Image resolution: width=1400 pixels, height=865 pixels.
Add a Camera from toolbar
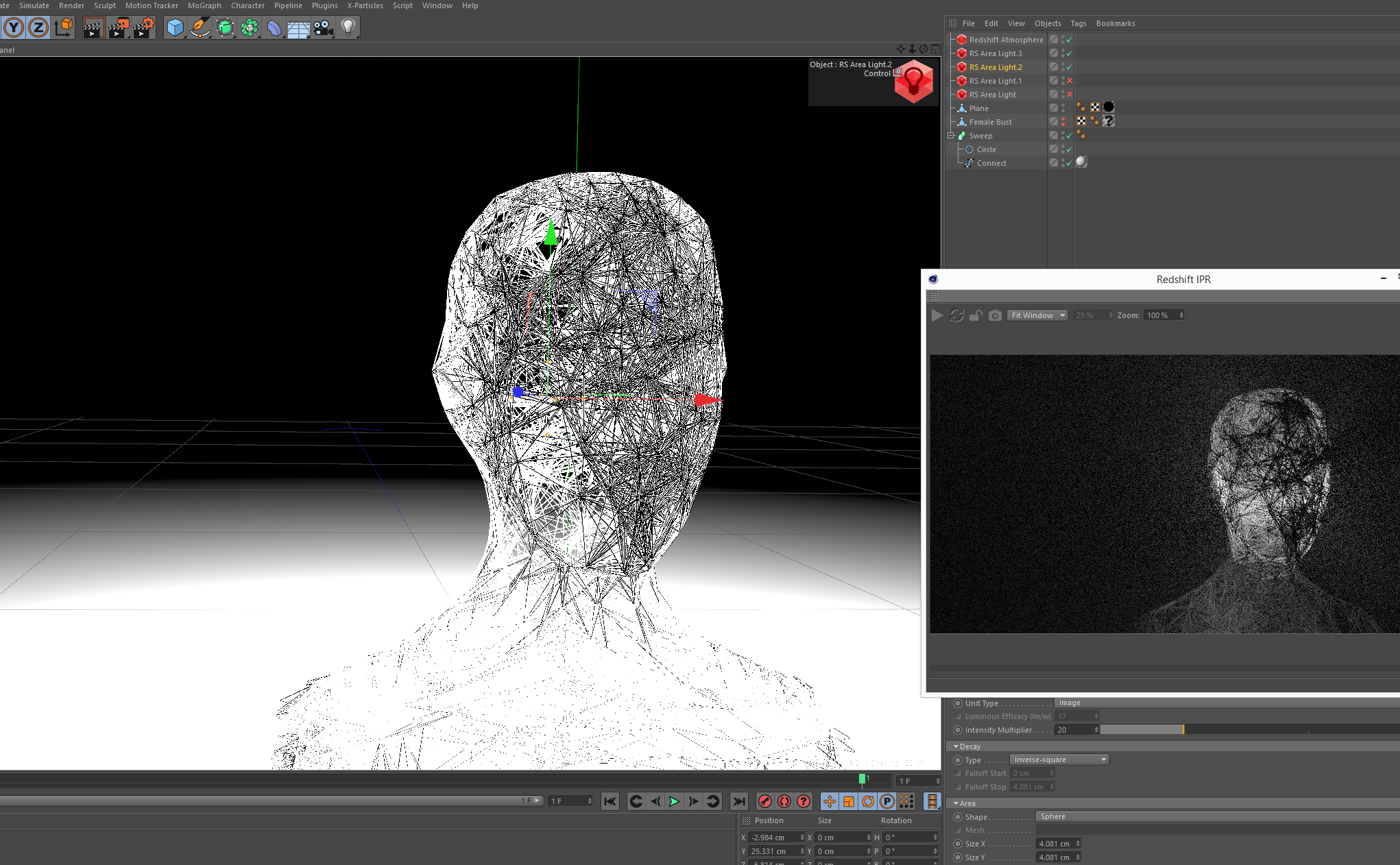point(324,27)
